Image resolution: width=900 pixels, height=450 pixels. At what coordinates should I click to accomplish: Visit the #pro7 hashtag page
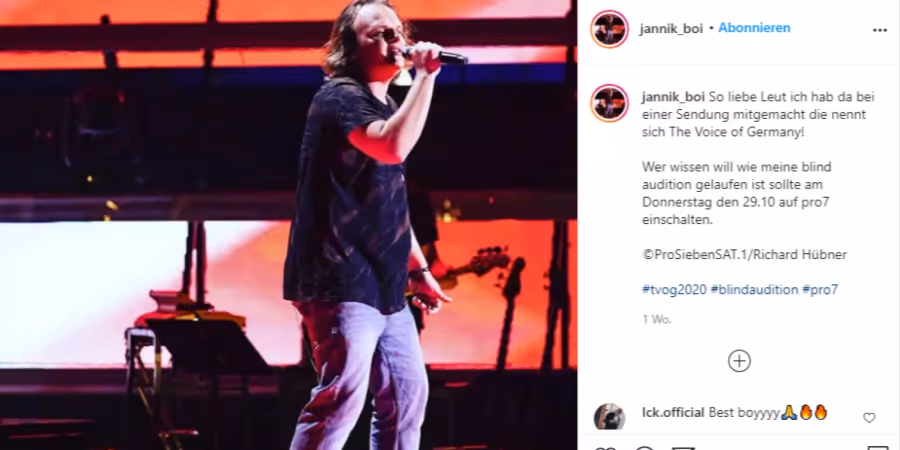click(x=820, y=290)
